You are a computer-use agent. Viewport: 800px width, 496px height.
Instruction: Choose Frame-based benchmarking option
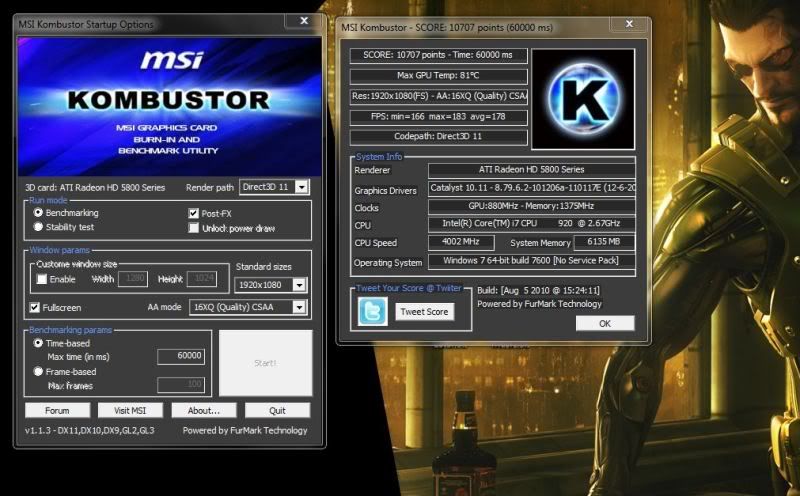39,371
